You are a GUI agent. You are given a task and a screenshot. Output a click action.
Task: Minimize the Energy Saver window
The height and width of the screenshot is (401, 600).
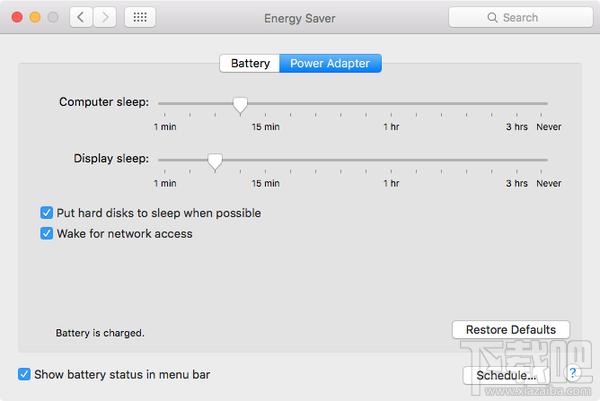click(x=35, y=17)
